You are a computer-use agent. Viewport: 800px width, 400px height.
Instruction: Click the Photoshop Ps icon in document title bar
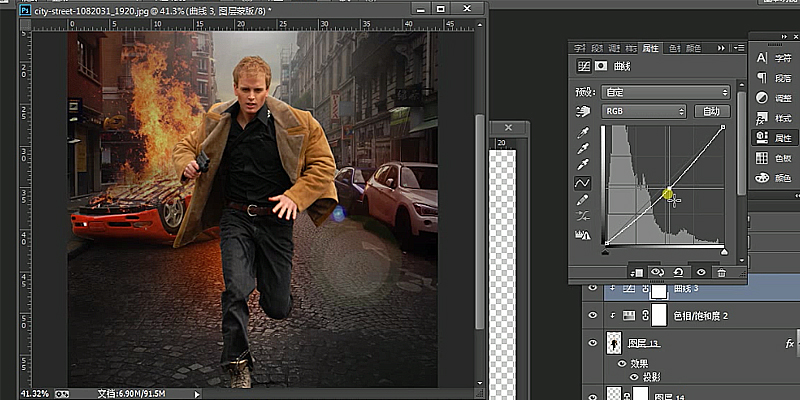pos(26,10)
